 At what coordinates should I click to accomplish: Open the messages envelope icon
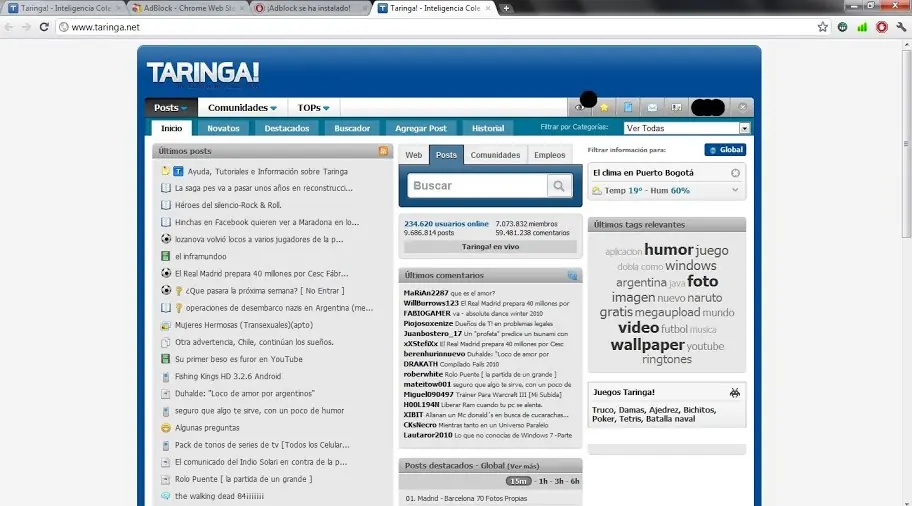tap(652, 108)
